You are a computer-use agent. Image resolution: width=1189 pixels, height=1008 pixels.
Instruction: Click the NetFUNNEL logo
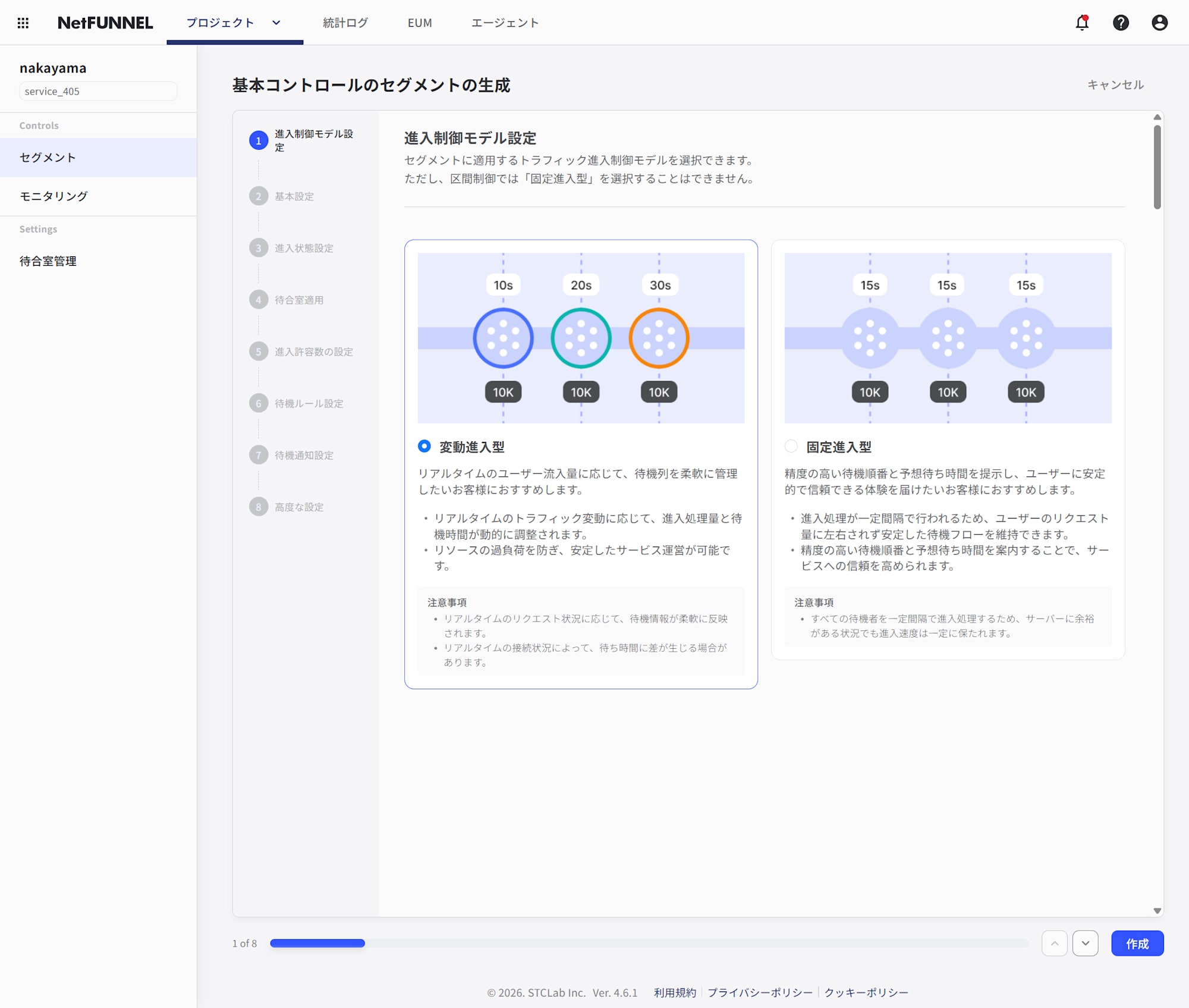click(105, 23)
